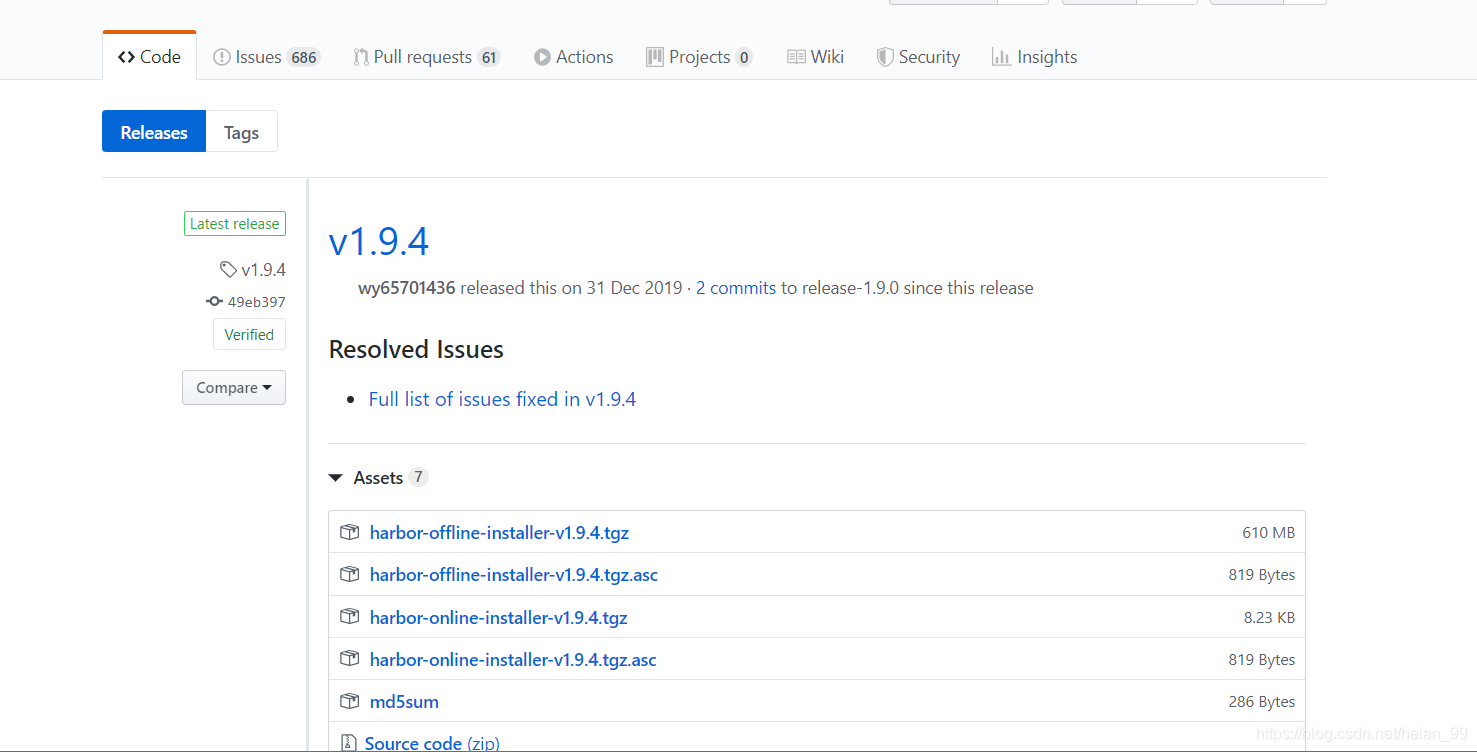Click the Projects board icon
1477x752 pixels.
(x=655, y=57)
